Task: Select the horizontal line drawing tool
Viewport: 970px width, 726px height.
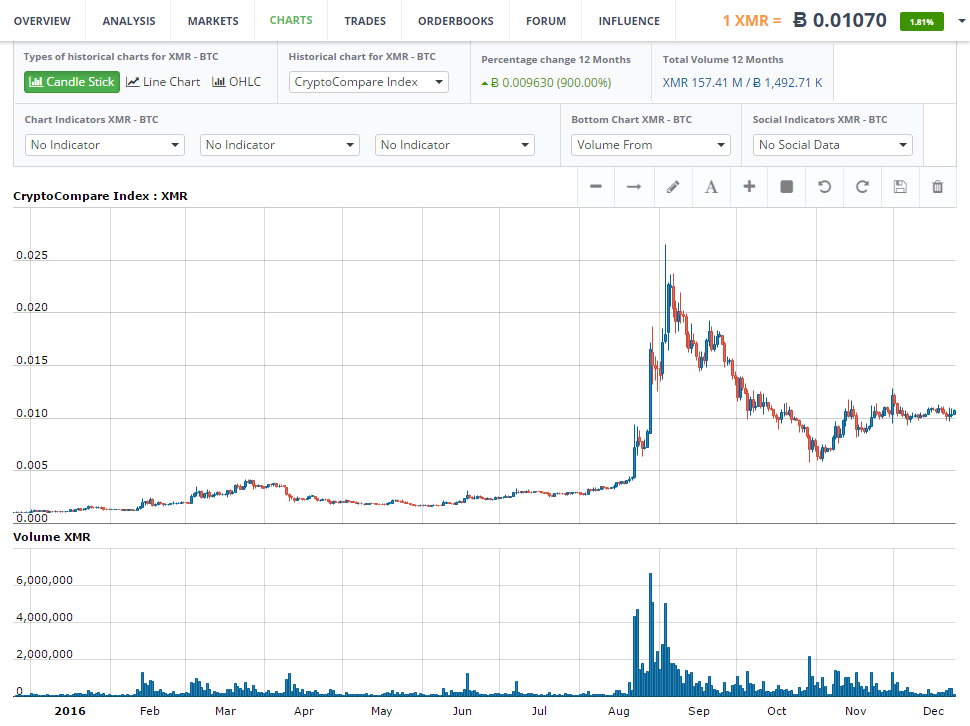Action: pos(596,187)
